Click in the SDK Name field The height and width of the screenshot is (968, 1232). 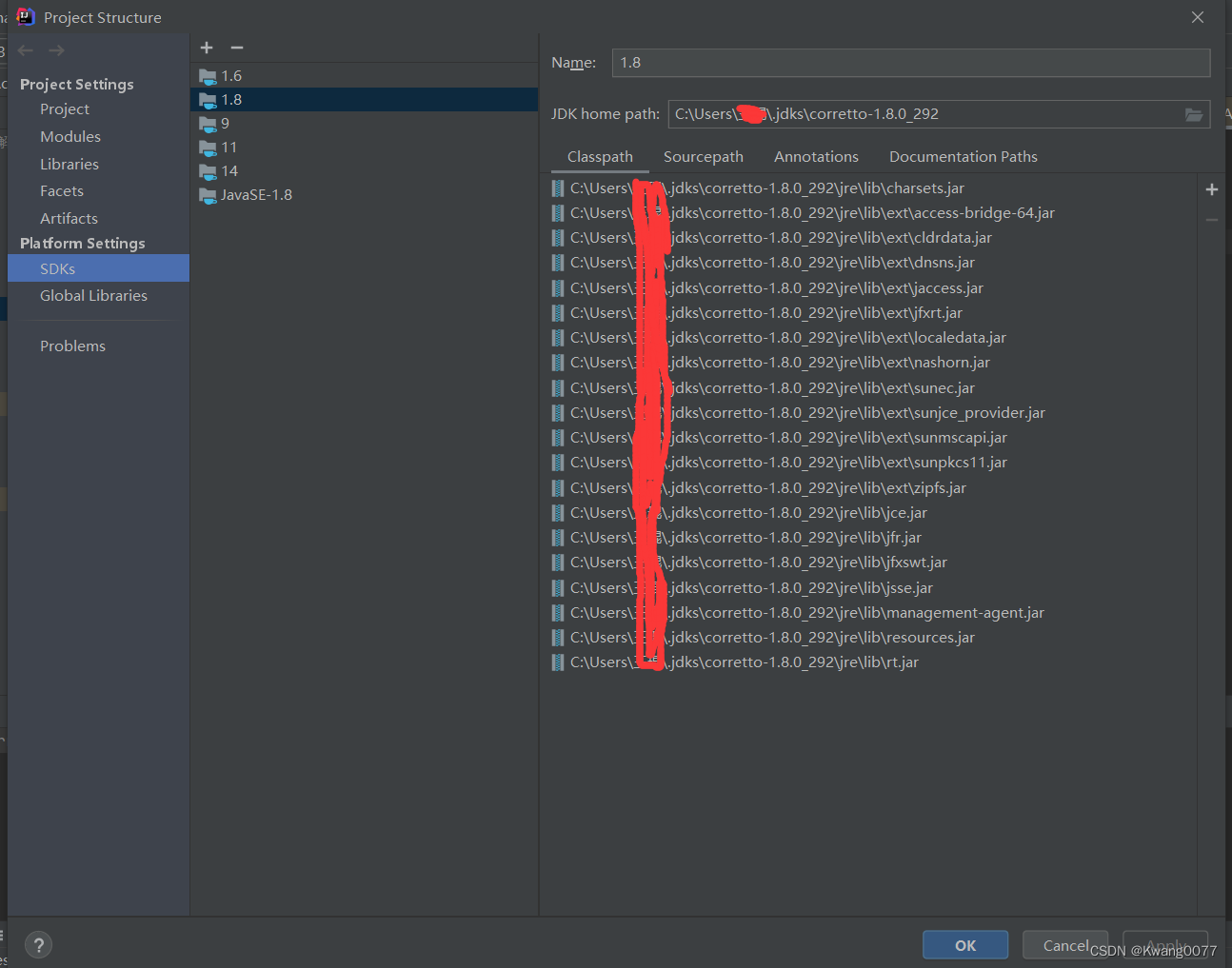coord(911,63)
